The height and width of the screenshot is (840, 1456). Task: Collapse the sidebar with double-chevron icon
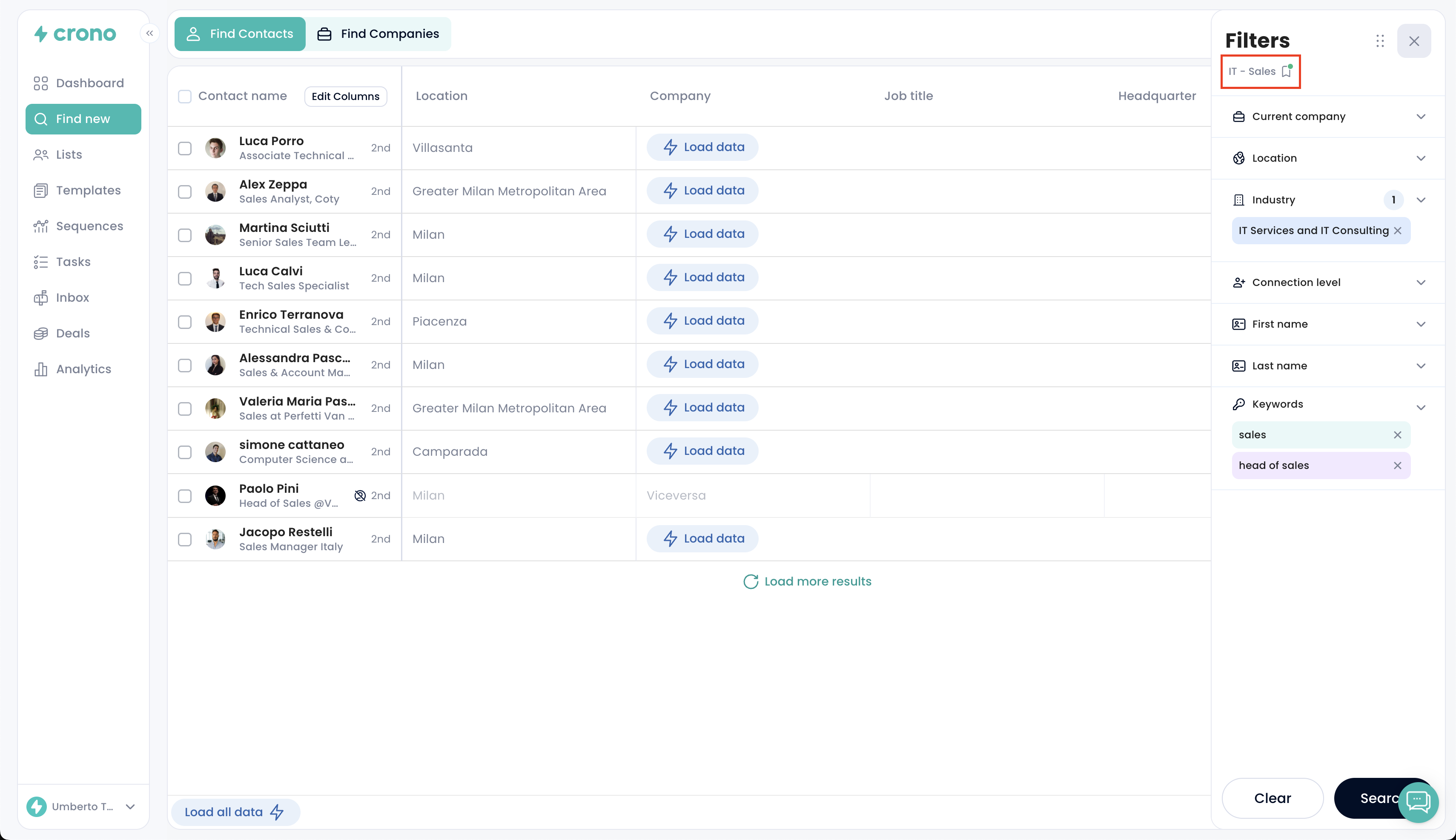pyautogui.click(x=149, y=34)
